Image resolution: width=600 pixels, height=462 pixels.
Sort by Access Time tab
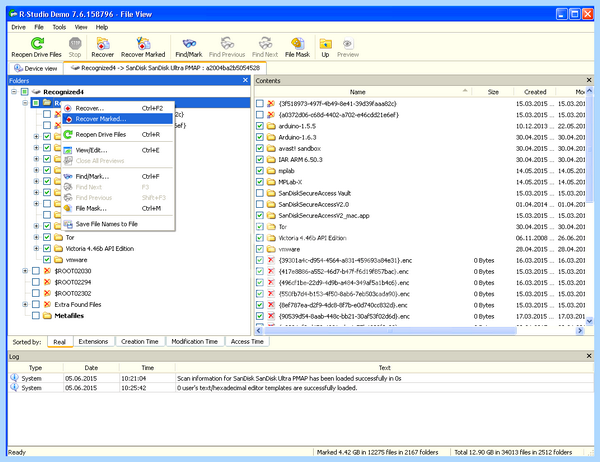(x=247, y=341)
